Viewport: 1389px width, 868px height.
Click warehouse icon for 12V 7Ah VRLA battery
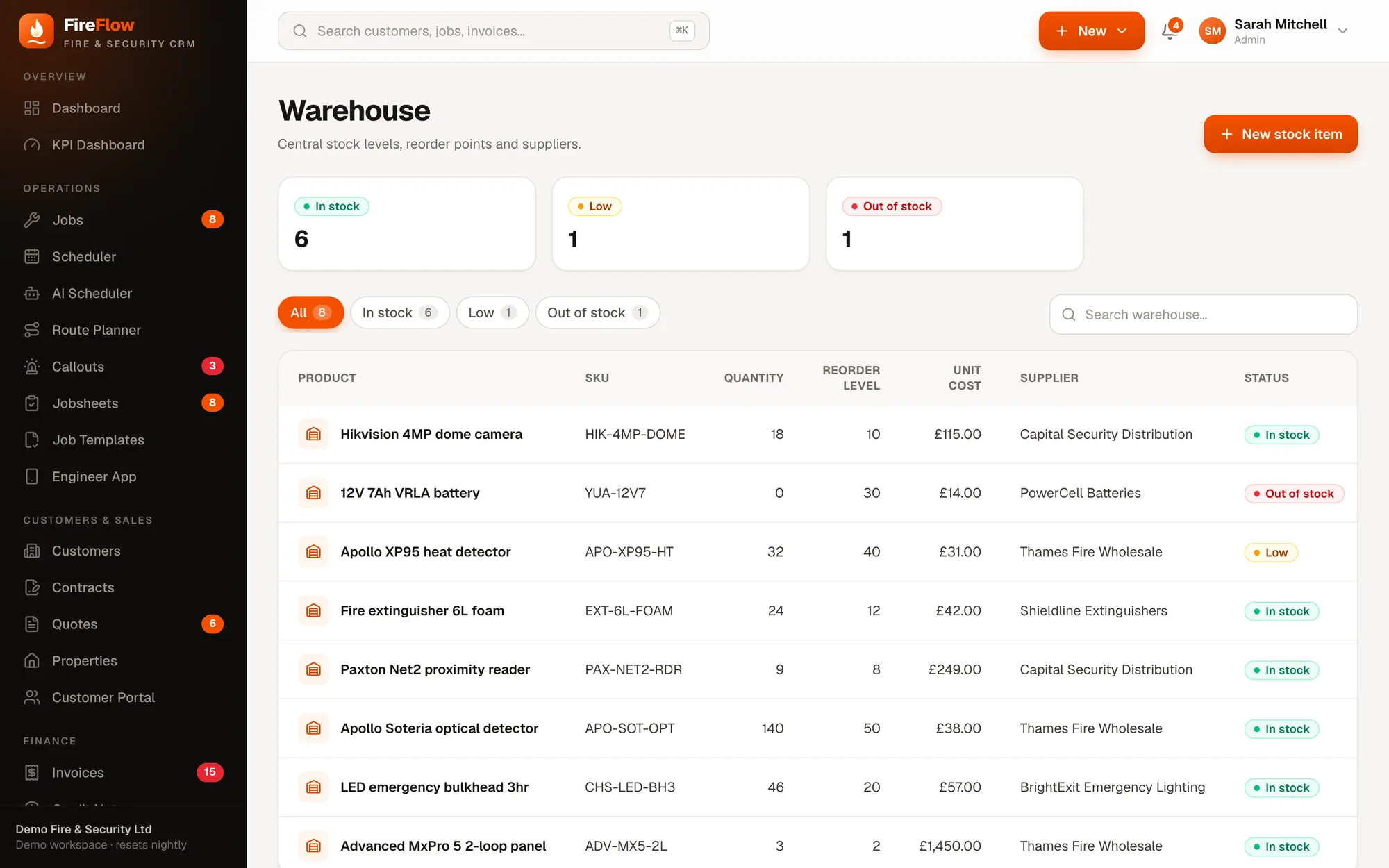coord(314,493)
